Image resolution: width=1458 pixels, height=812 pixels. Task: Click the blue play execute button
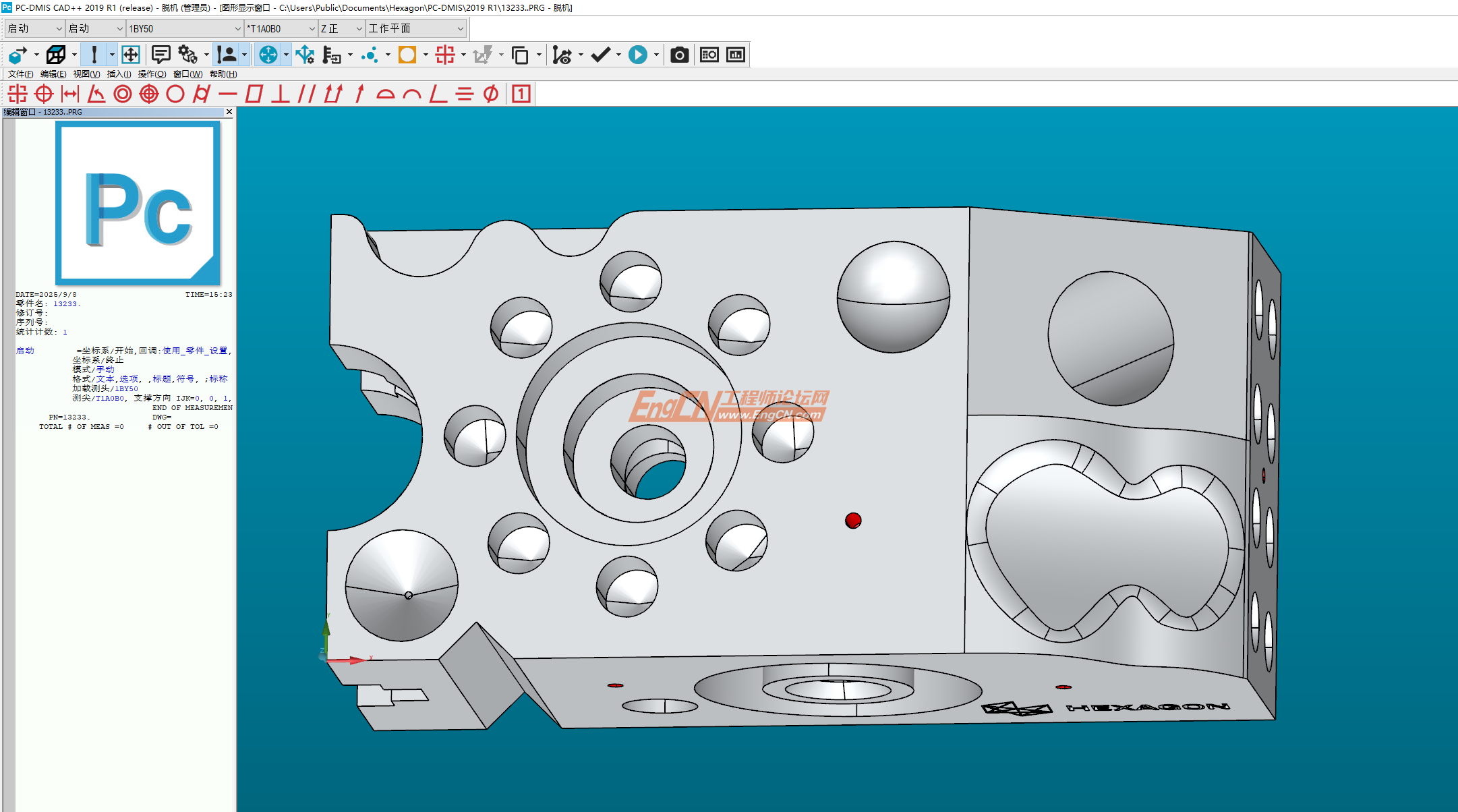[x=637, y=55]
